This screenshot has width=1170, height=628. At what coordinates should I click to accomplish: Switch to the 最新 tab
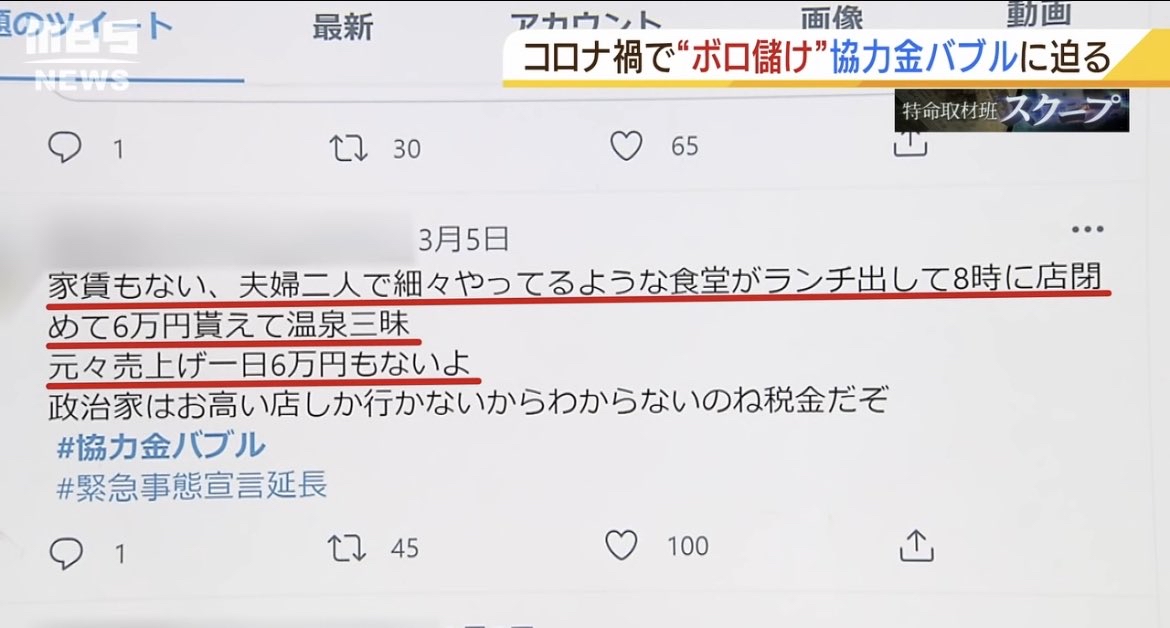342,28
